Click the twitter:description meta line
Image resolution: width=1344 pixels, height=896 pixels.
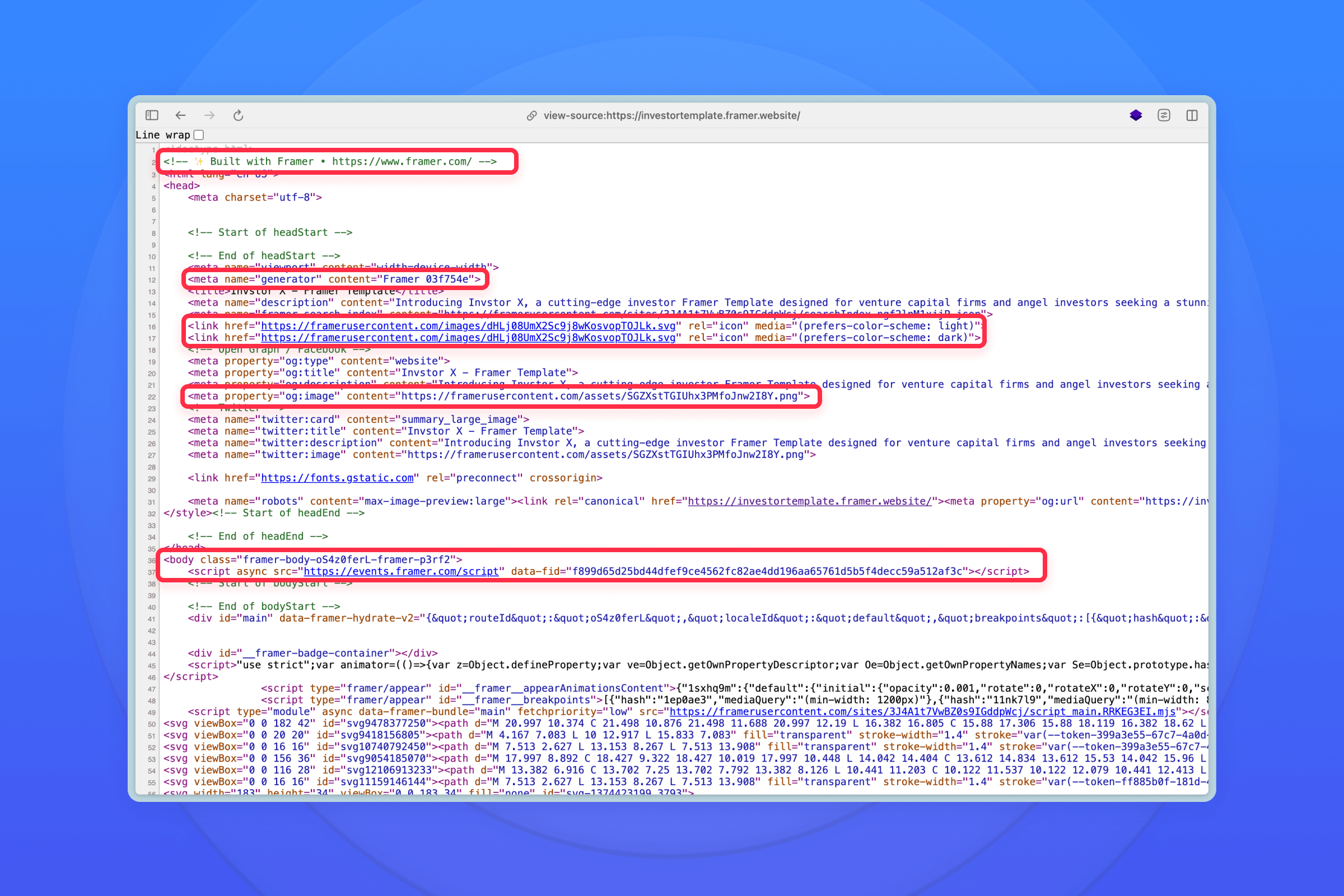pos(697,443)
